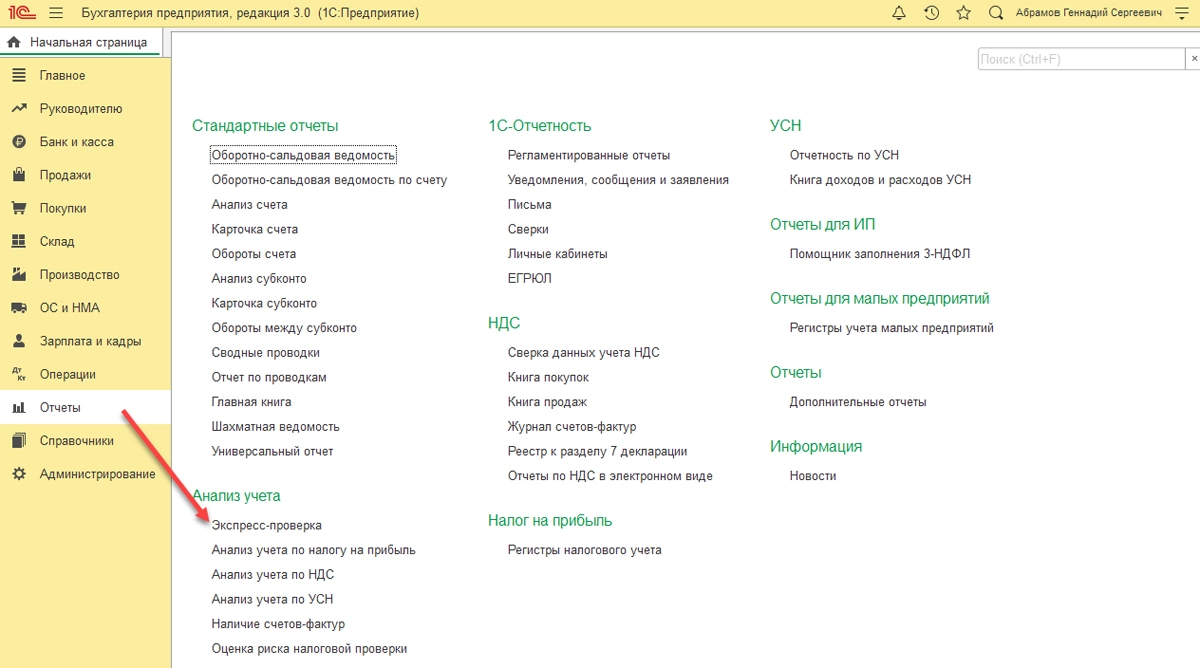Switch to the Начальная страница tab

80,43
